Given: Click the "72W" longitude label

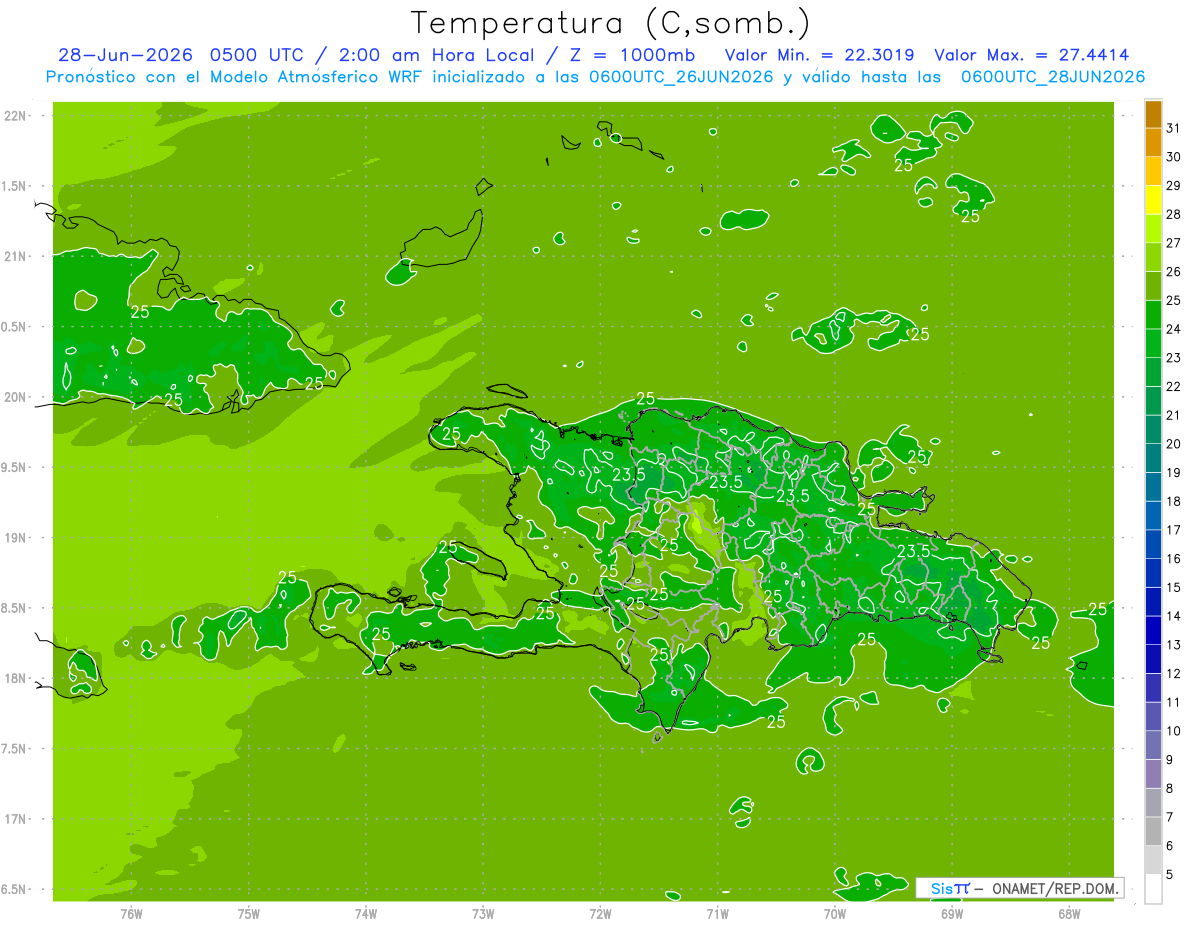Looking at the screenshot, I should click(600, 913).
